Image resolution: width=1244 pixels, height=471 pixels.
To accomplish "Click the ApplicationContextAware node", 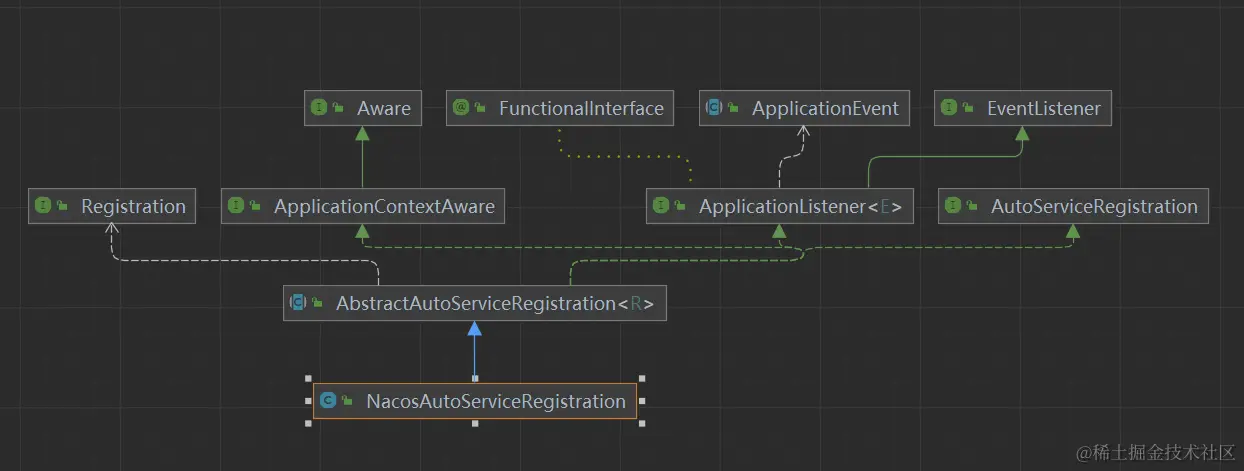I will (x=363, y=206).
